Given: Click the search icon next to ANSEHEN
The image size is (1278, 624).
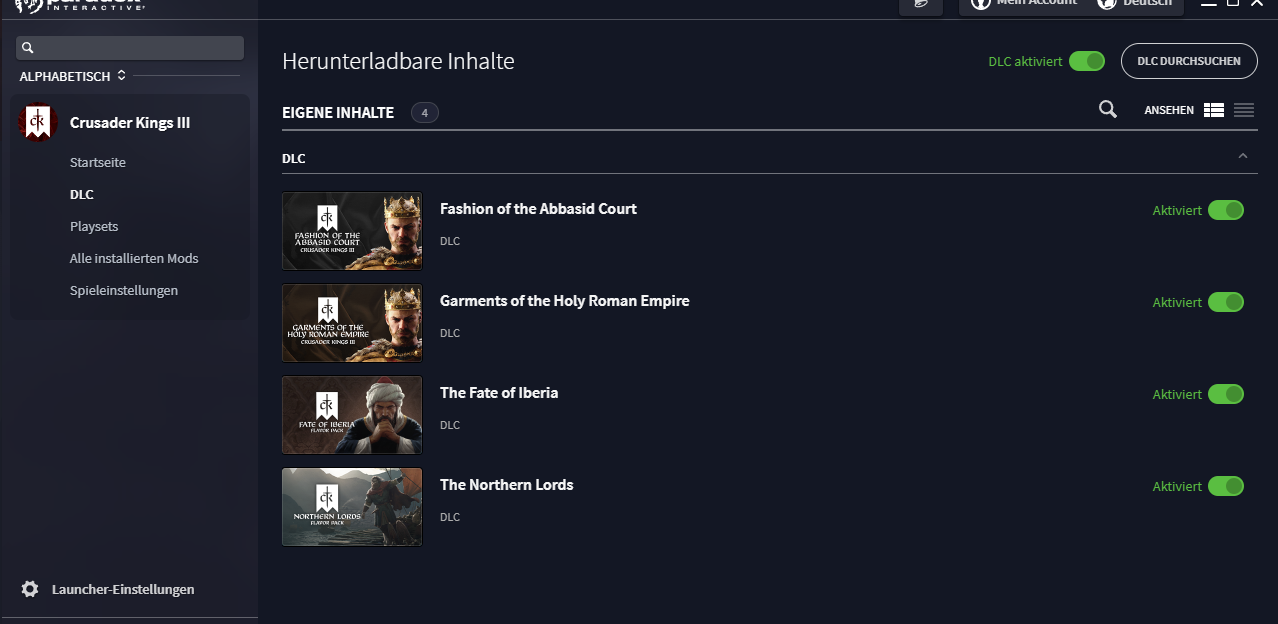Looking at the screenshot, I should pos(1107,109).
